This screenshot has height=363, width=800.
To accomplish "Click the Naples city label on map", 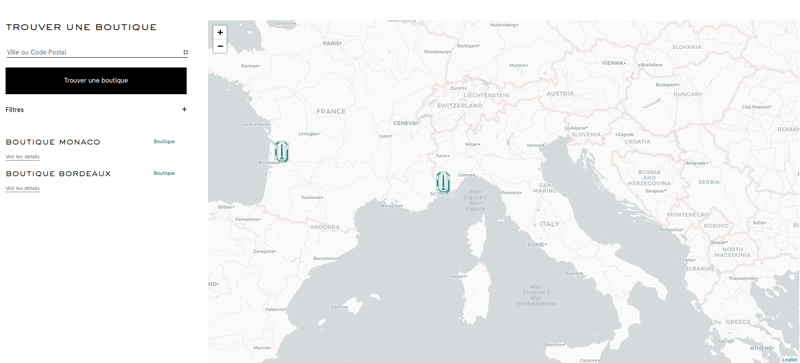I will (x=572, y=274).
